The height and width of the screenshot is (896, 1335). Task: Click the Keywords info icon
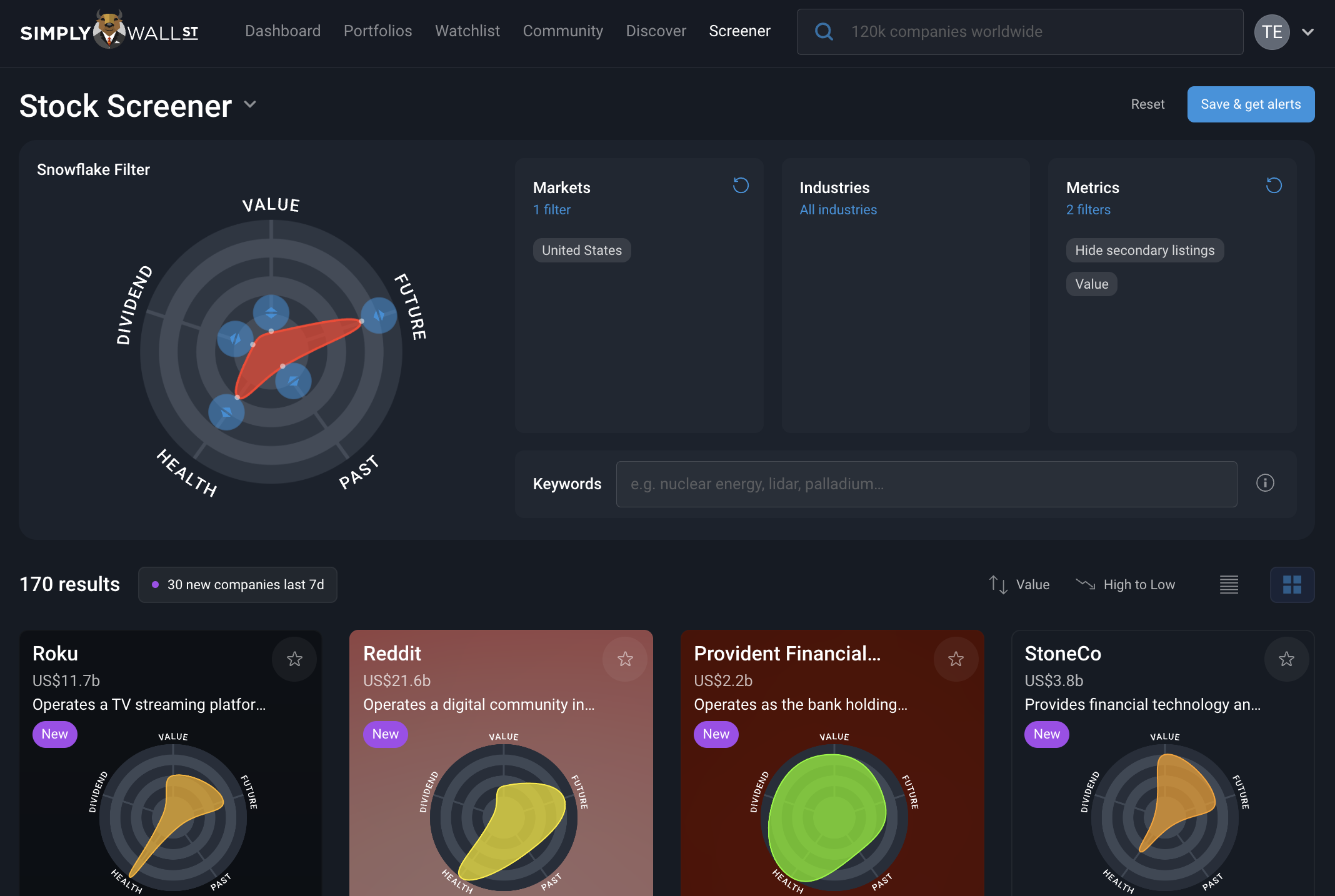point(1265,483)
